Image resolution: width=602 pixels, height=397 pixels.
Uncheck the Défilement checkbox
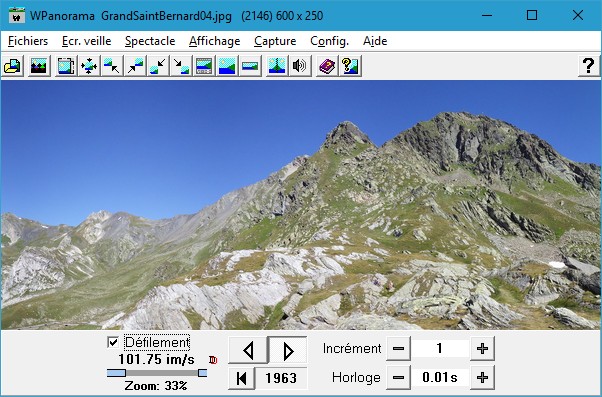click(x=113, y=342)
